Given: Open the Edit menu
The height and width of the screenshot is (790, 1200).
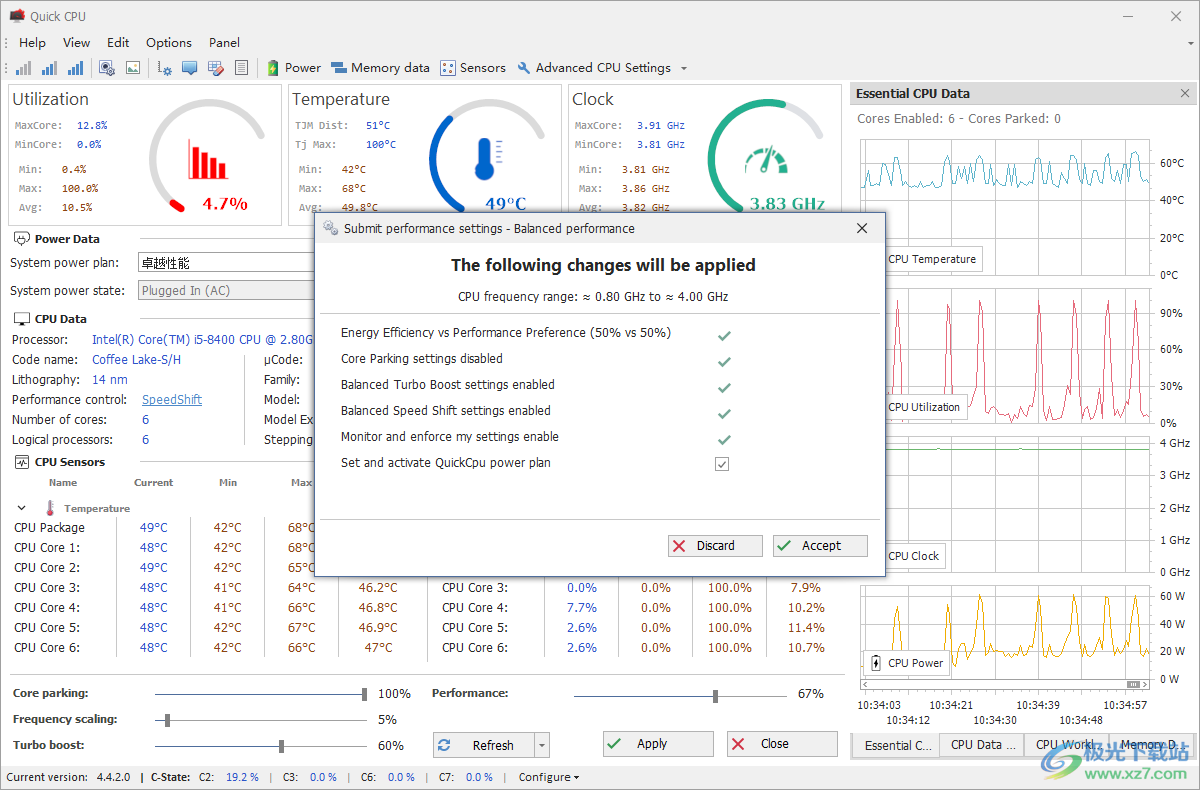Looking at the screenshot, I should [118, 42].
